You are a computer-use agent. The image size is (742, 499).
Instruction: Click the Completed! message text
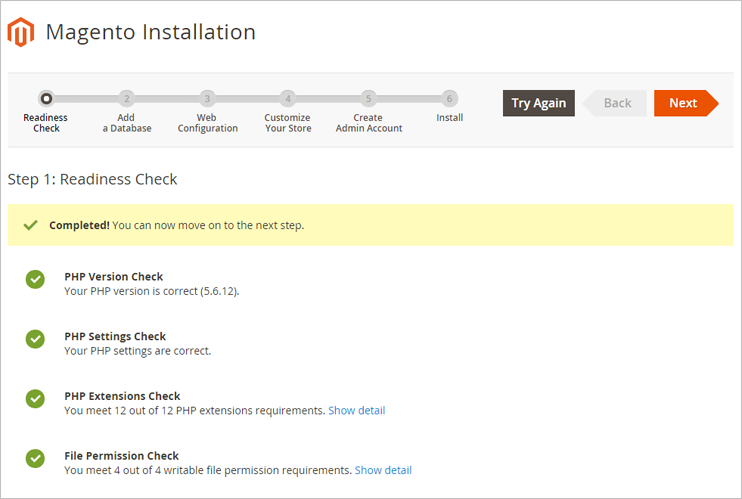point(177,225)
